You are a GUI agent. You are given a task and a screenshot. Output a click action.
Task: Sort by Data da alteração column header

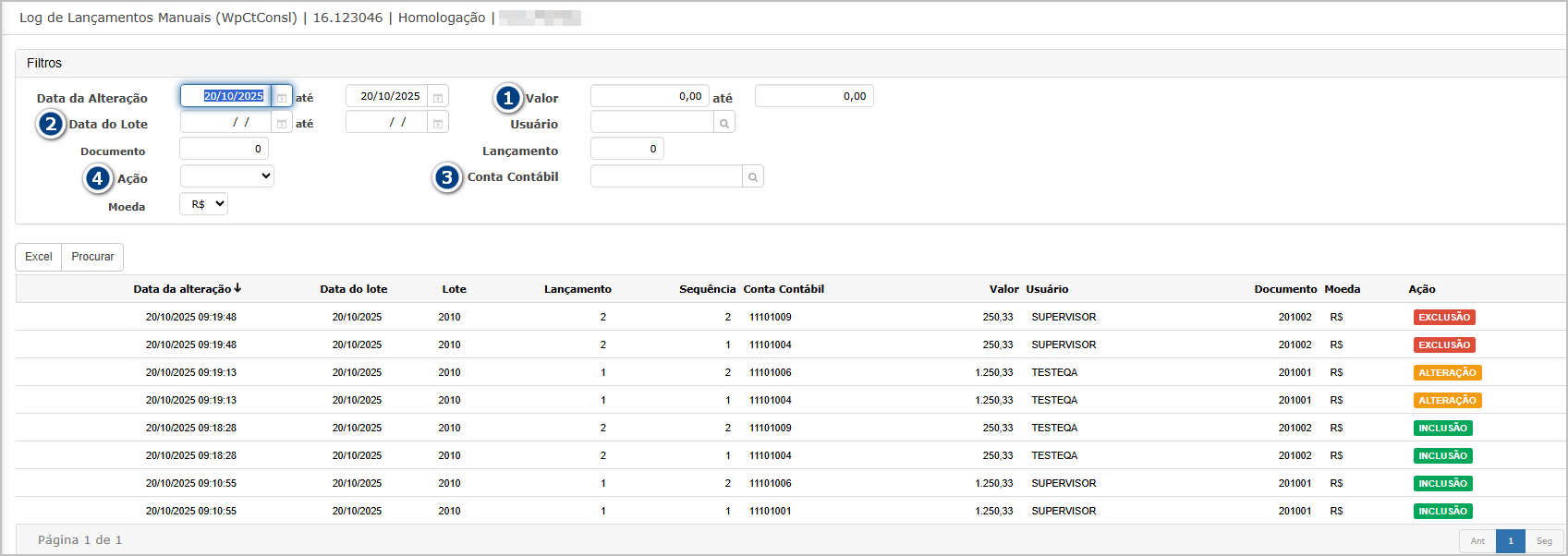(183, 289)
